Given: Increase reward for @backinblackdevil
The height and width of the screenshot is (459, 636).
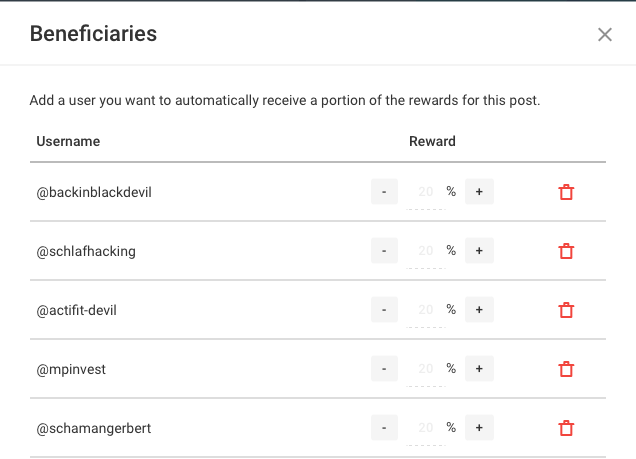Looking at the screenshot, I should [479, 191].
